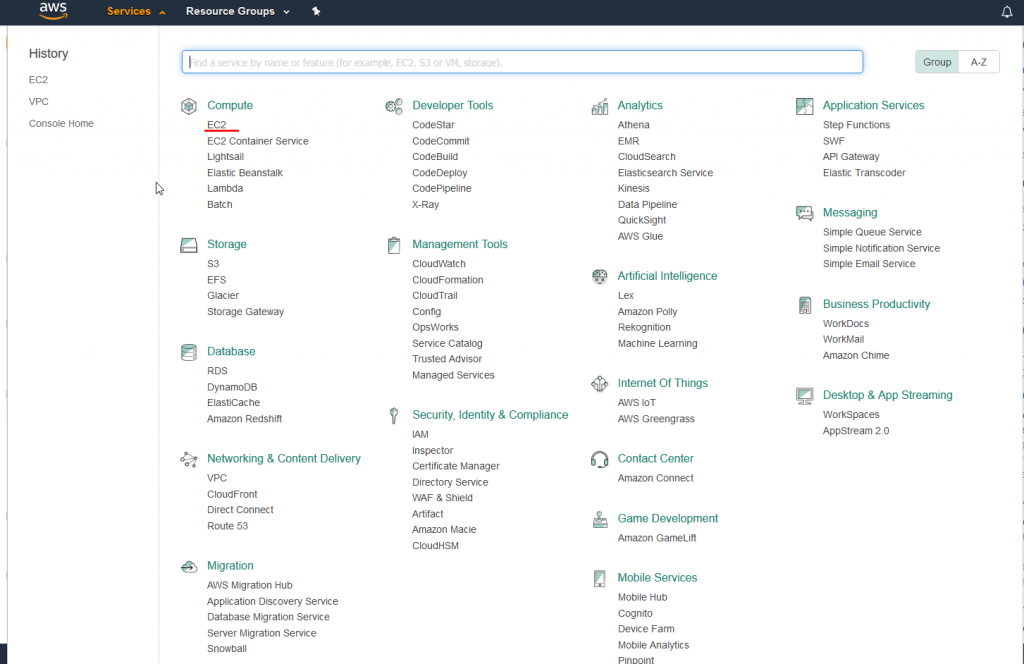Keep Group view selected
The image size is (1024, 664).
[x=936, y=61]
